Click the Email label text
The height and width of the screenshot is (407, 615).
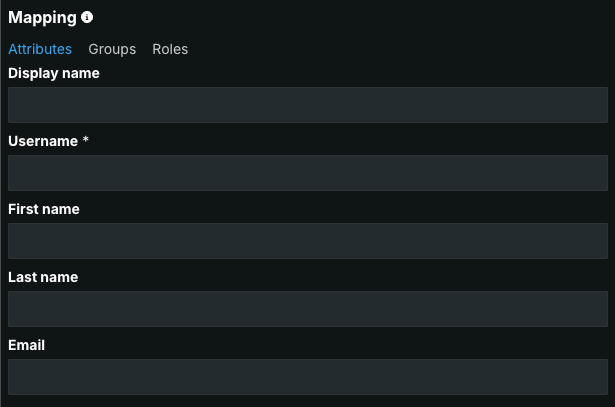(x=27, y=345)
